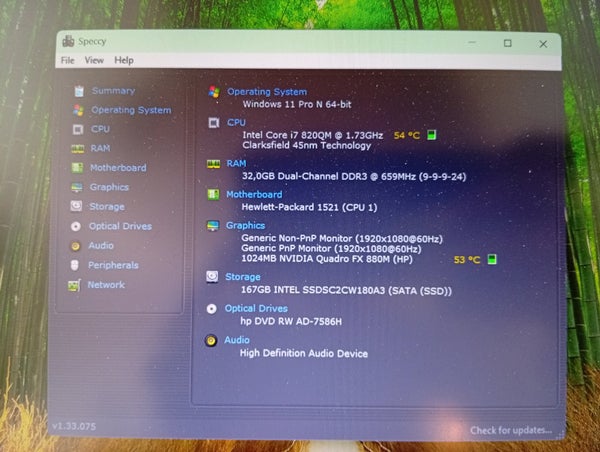Select Peripherals in the sidebar list
This screenshot has height=452, width=600.
pyautogui.click(x=113, y=265)
